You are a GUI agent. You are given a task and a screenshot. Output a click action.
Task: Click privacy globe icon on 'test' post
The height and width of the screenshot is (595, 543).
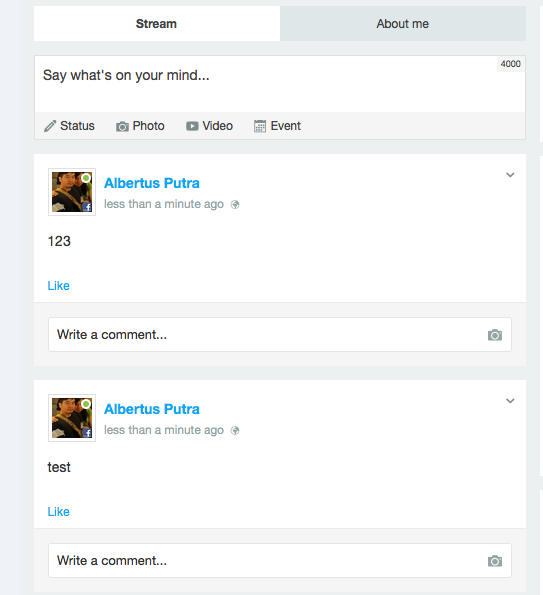point(235,430)
